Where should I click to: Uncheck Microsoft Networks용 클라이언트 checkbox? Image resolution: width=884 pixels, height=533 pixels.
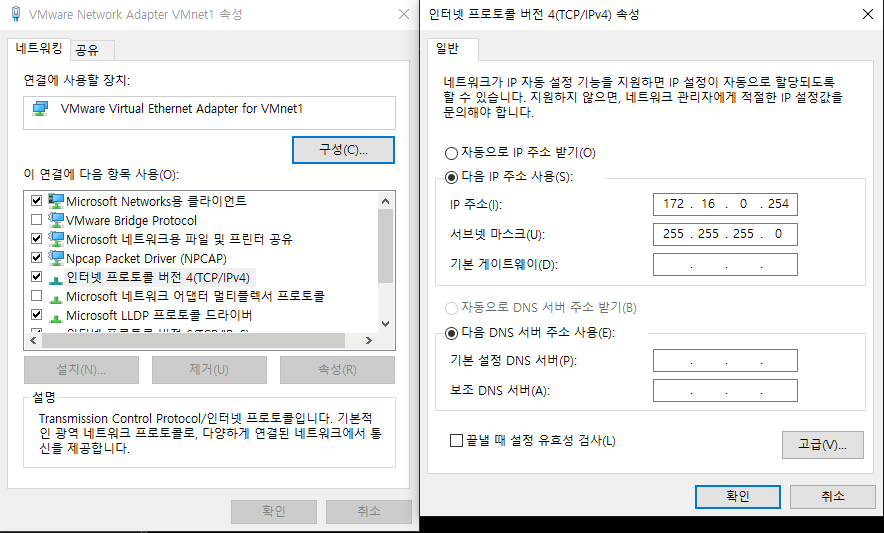37,201
